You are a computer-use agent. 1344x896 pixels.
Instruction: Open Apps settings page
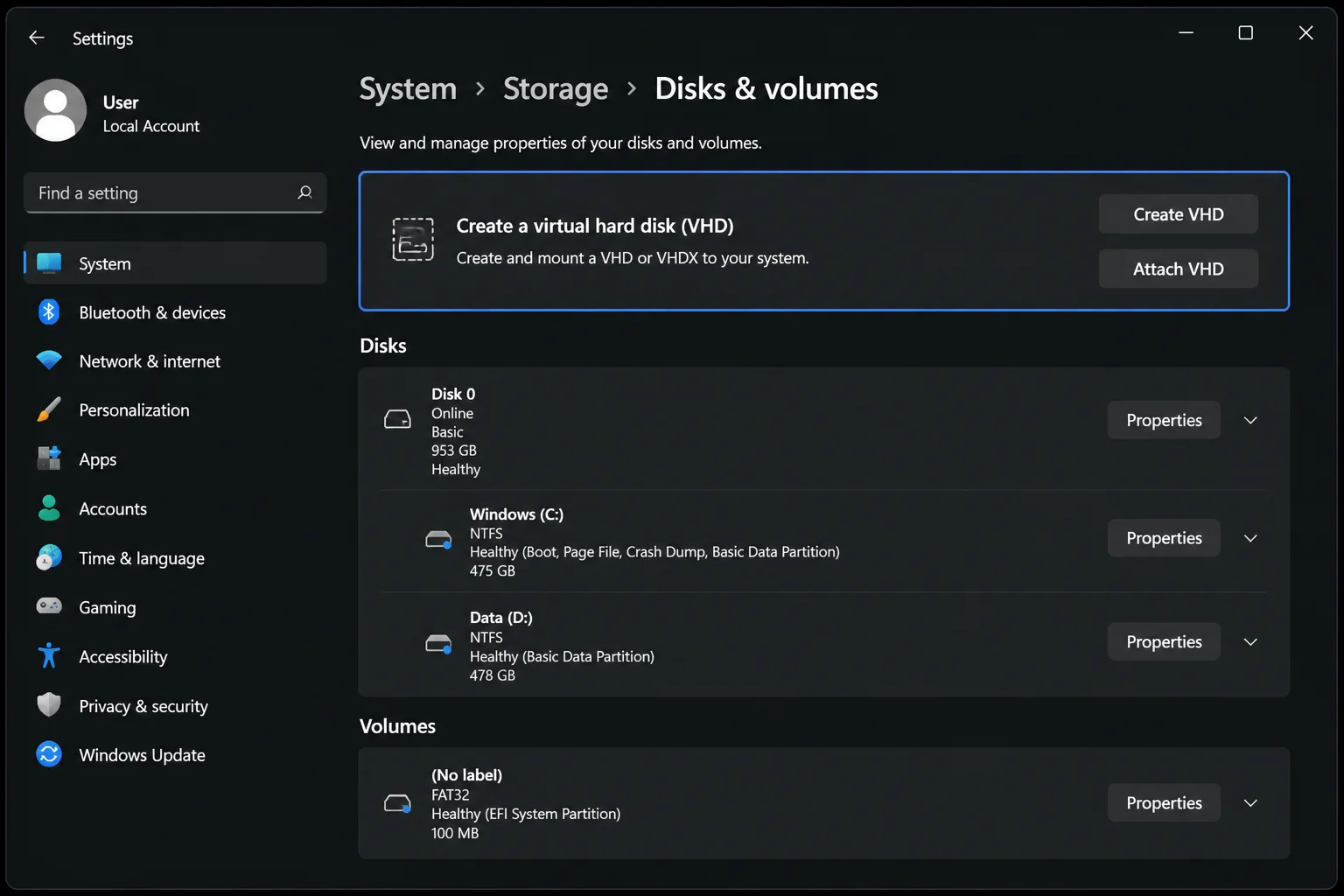(x=175, y=458)
